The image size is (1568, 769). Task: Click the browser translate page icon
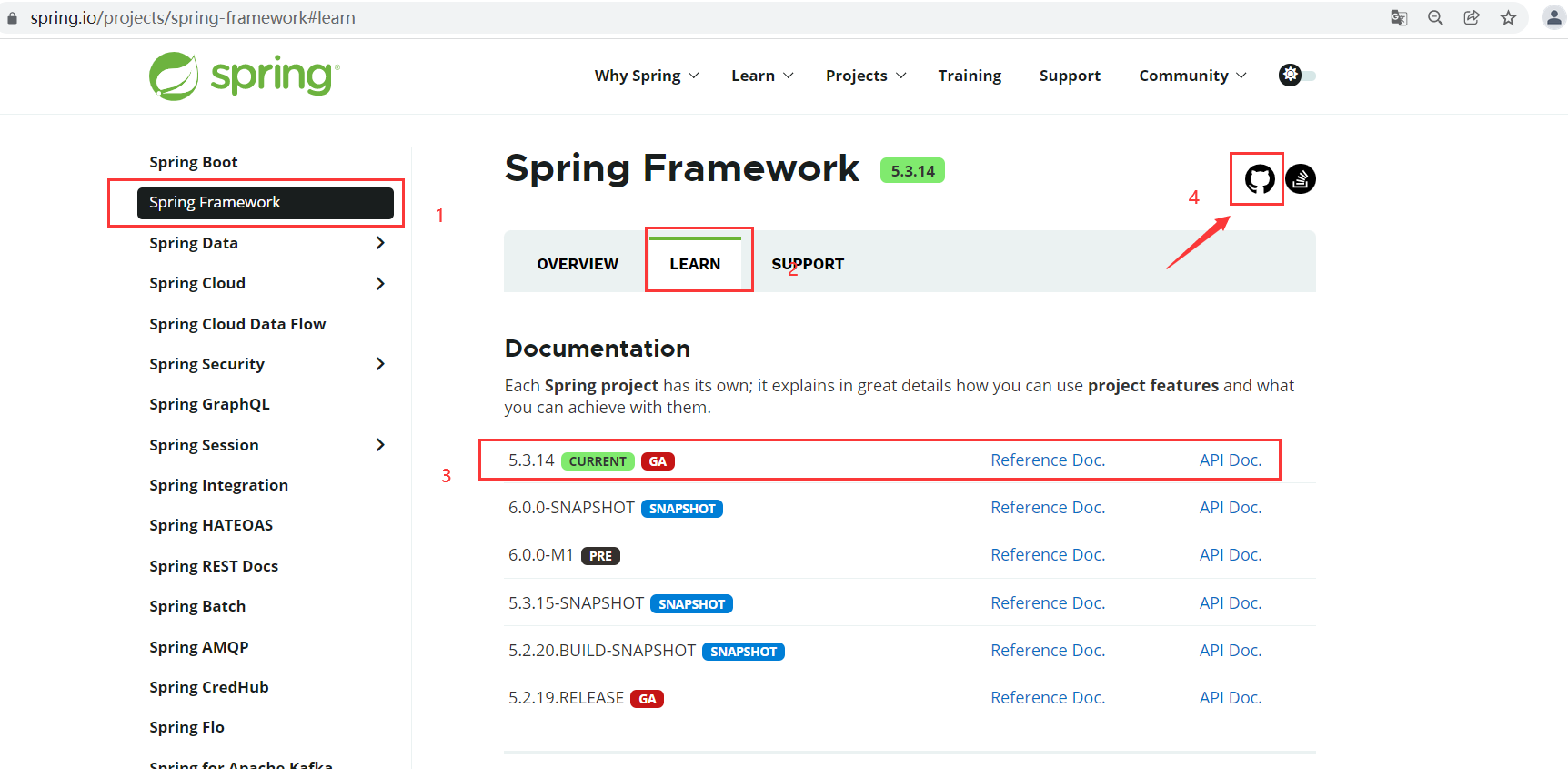click(x=1399, y=17)
